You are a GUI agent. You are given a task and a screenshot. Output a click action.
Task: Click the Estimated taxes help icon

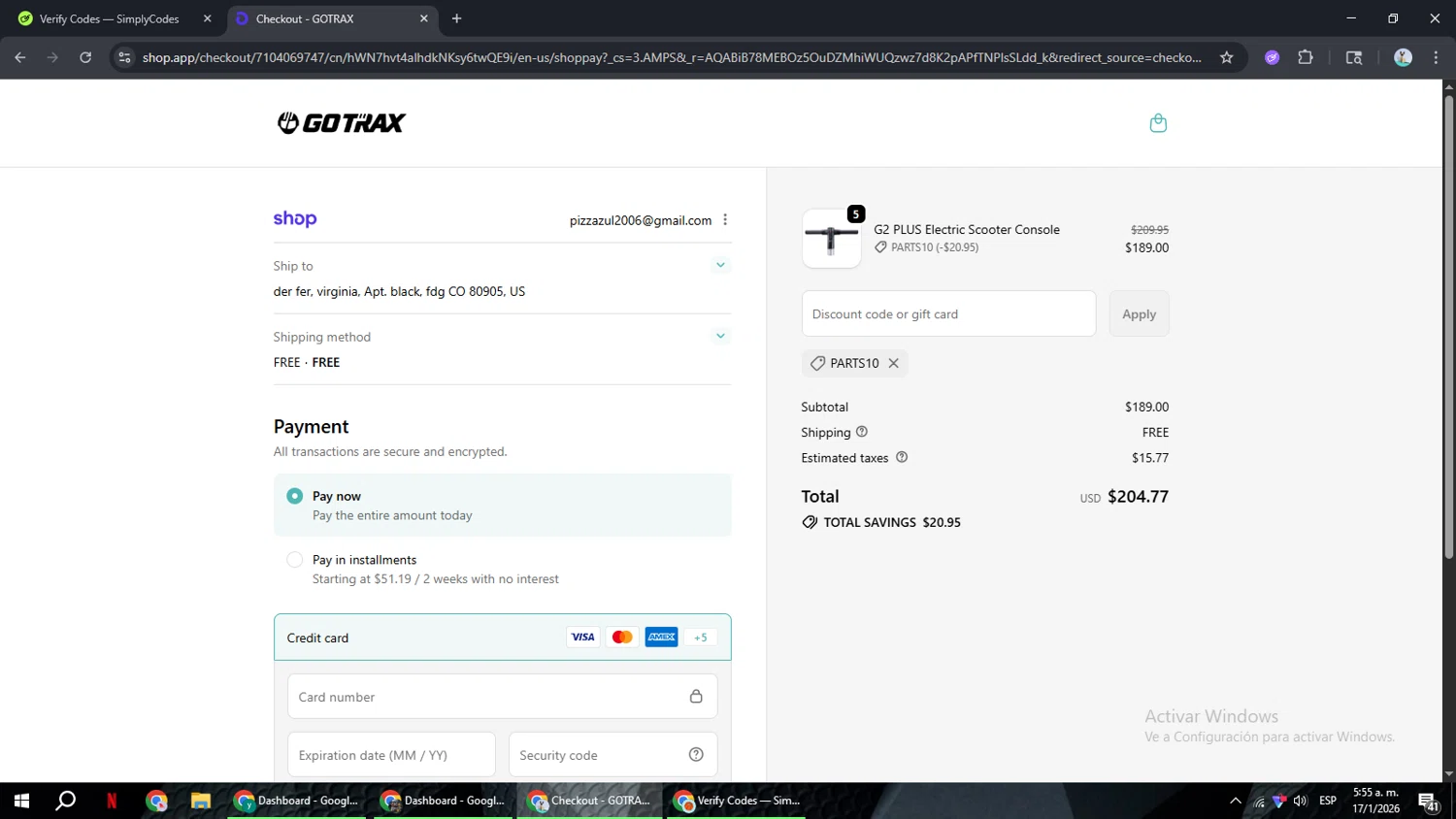point(902,457)
